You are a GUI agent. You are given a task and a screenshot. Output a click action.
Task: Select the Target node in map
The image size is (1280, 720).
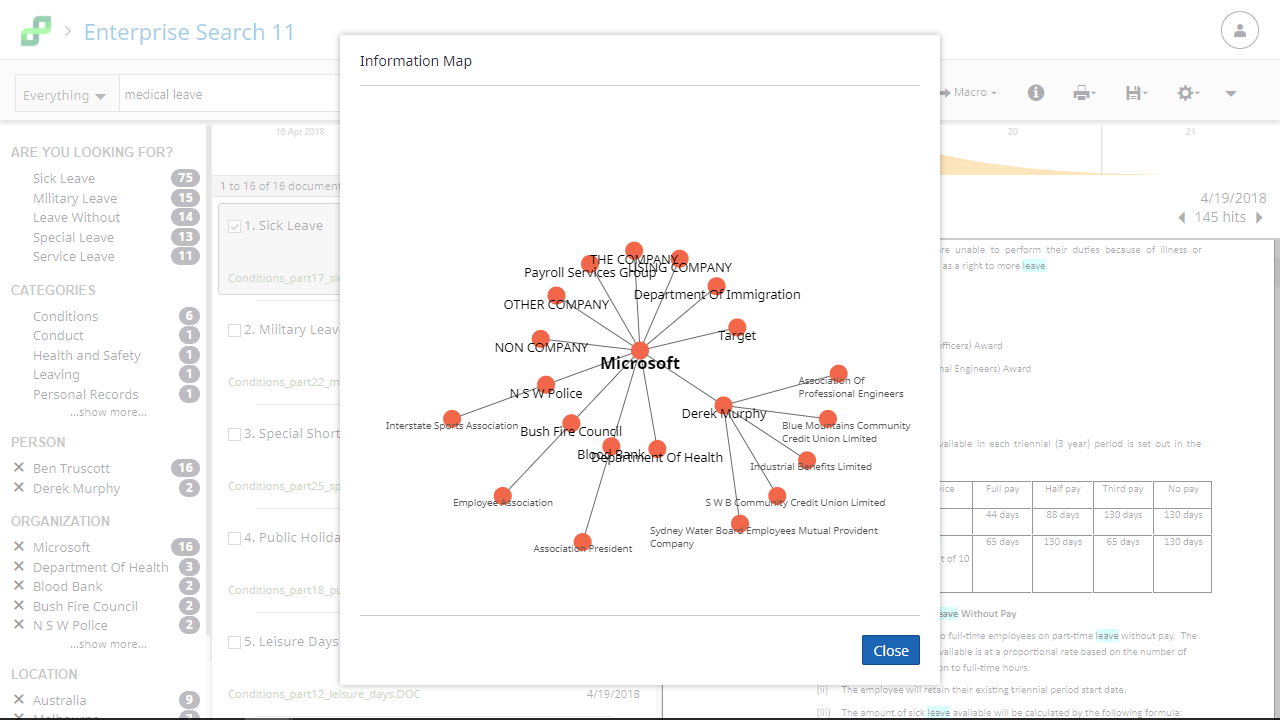[737, 327]
